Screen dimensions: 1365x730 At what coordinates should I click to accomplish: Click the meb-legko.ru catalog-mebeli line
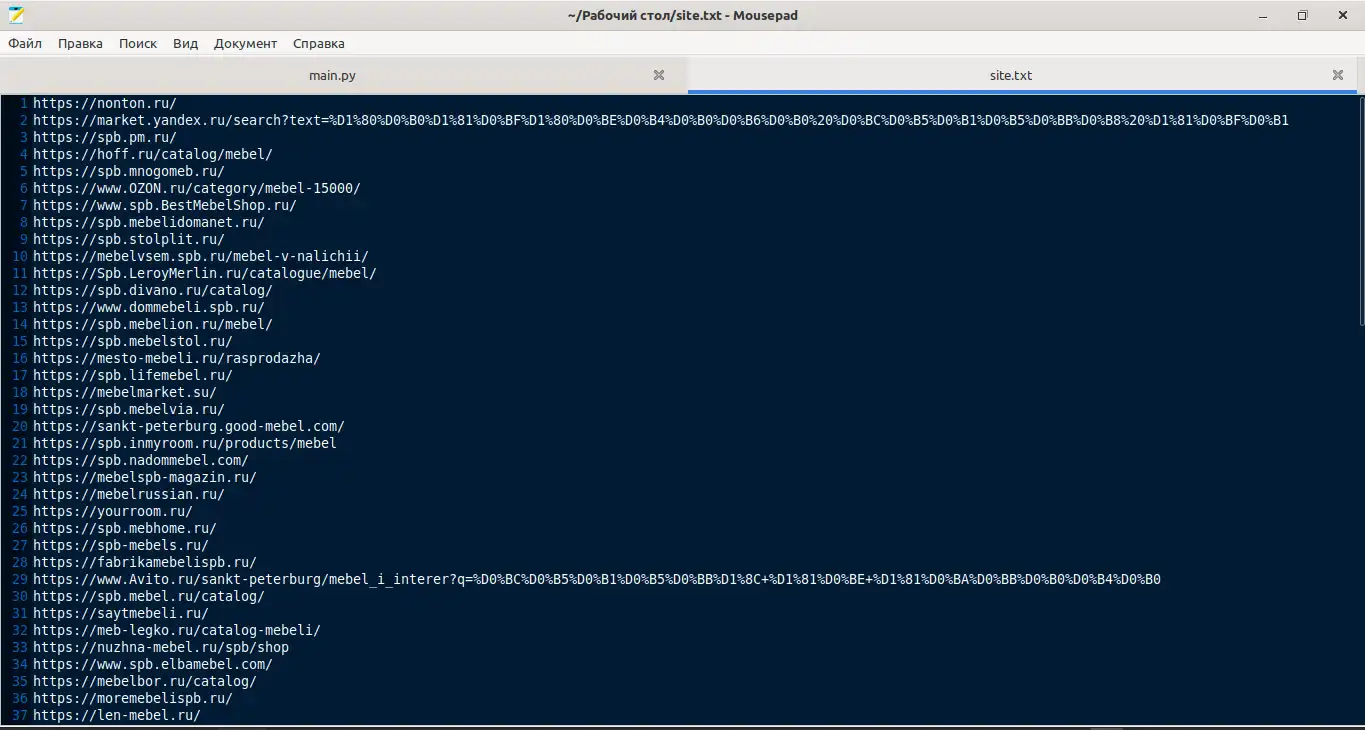pyautogui.click(x=177, y=630)
